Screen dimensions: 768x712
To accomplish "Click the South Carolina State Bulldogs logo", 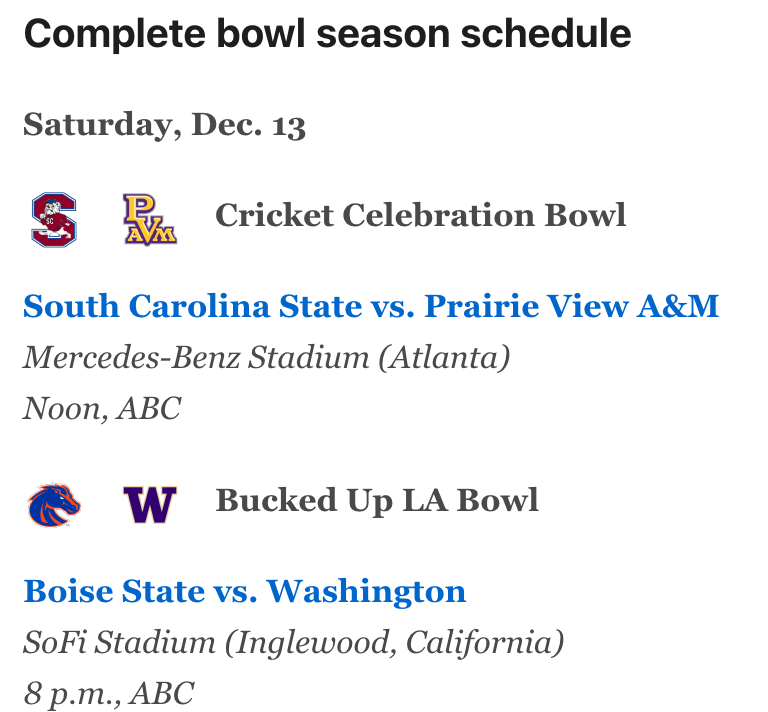I will (54, 220).
